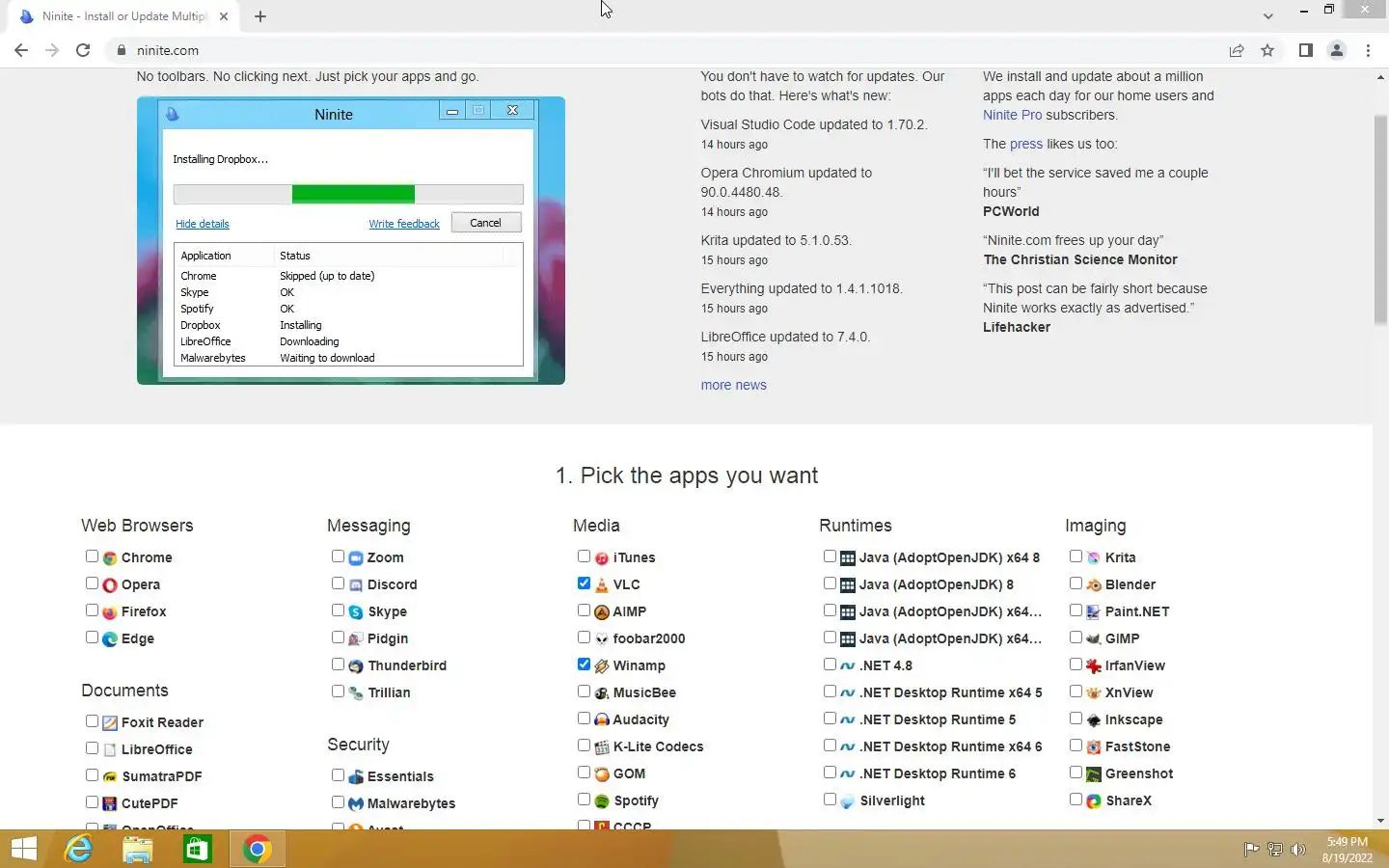Uncheck the Winamp checkbox
Image resolution: width=1389 pixels, height=868 pixels.
click(584, 665)
